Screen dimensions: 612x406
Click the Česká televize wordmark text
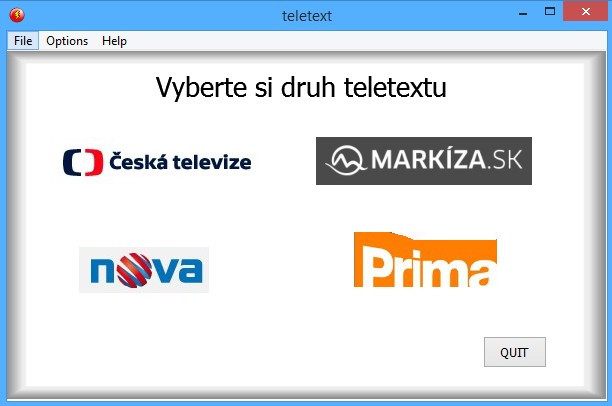(x=180, y=162)
